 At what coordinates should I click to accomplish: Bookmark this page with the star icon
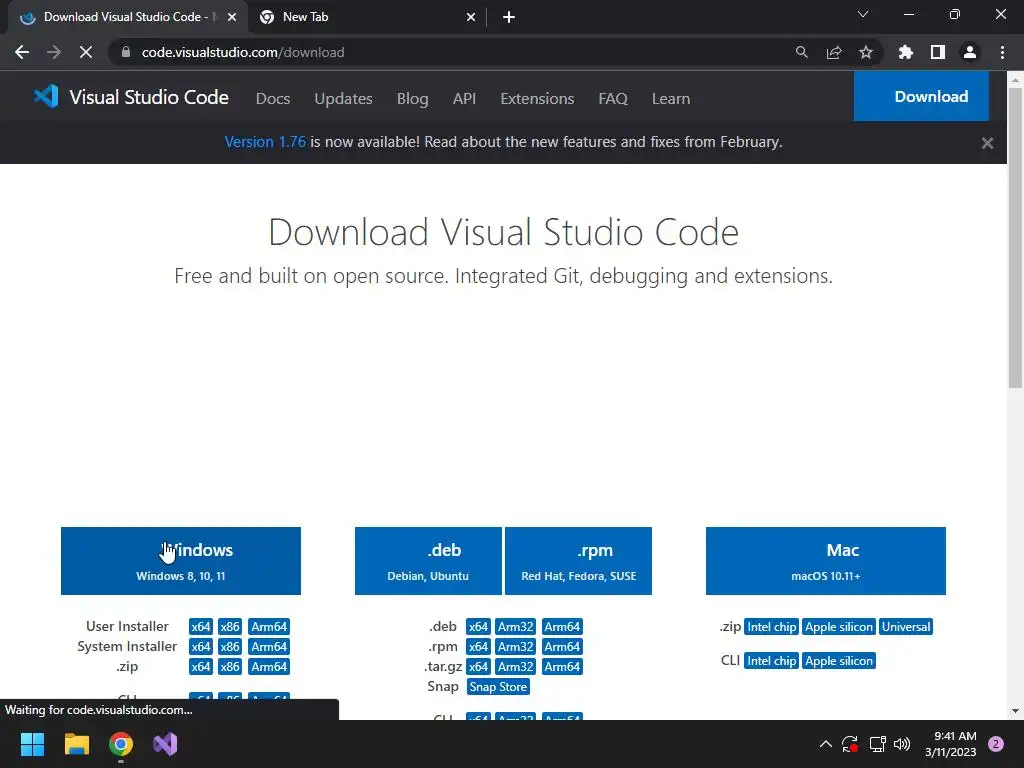(x=866, y=52)
